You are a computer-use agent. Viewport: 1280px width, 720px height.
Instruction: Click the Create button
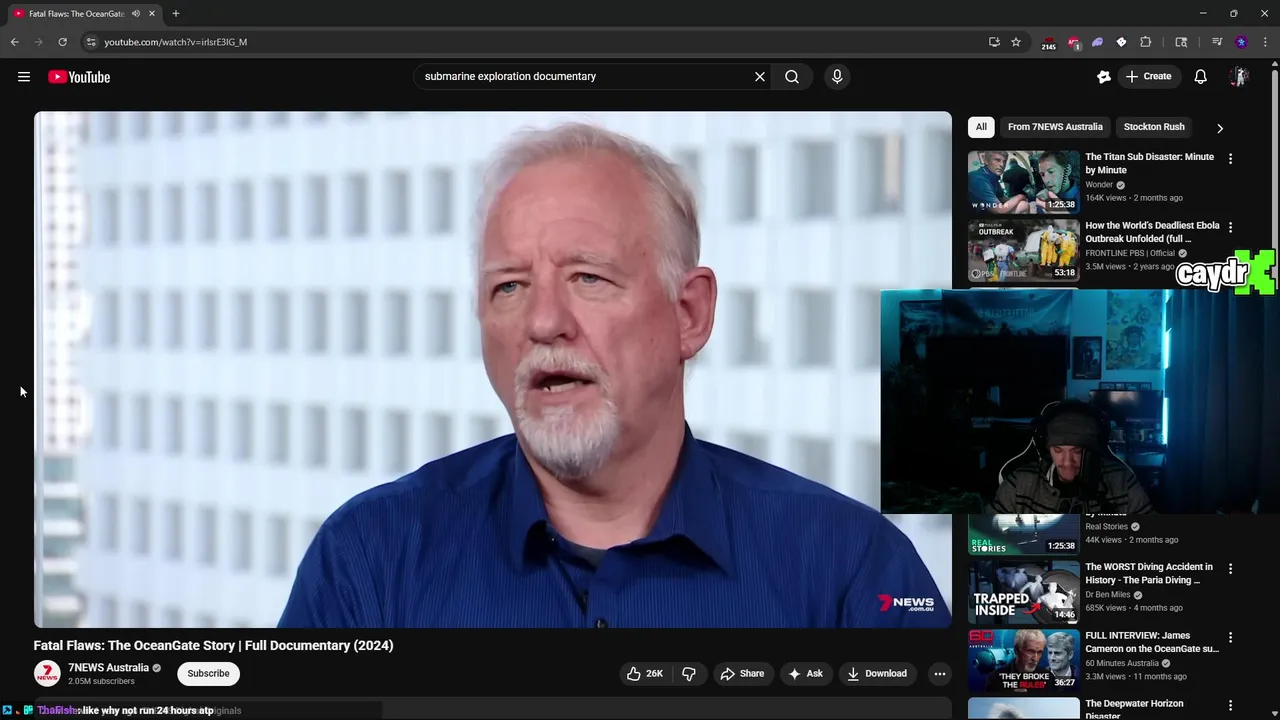point(1148,77)
